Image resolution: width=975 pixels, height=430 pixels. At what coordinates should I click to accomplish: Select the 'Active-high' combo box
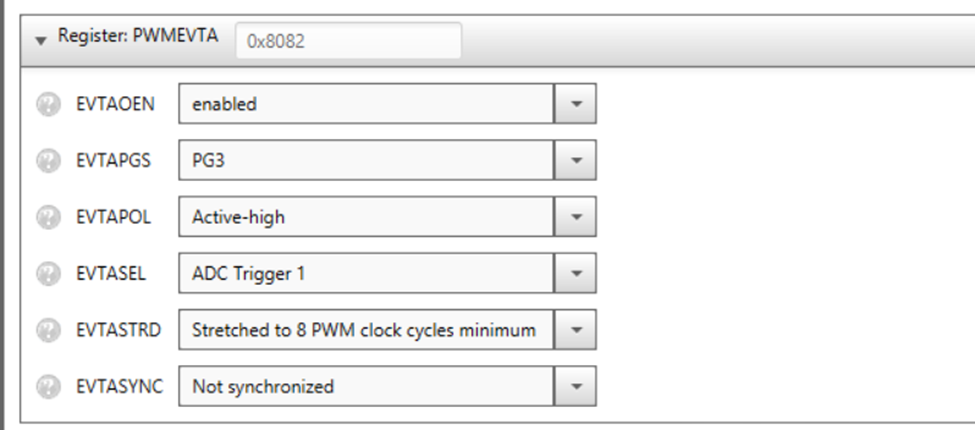365,216
